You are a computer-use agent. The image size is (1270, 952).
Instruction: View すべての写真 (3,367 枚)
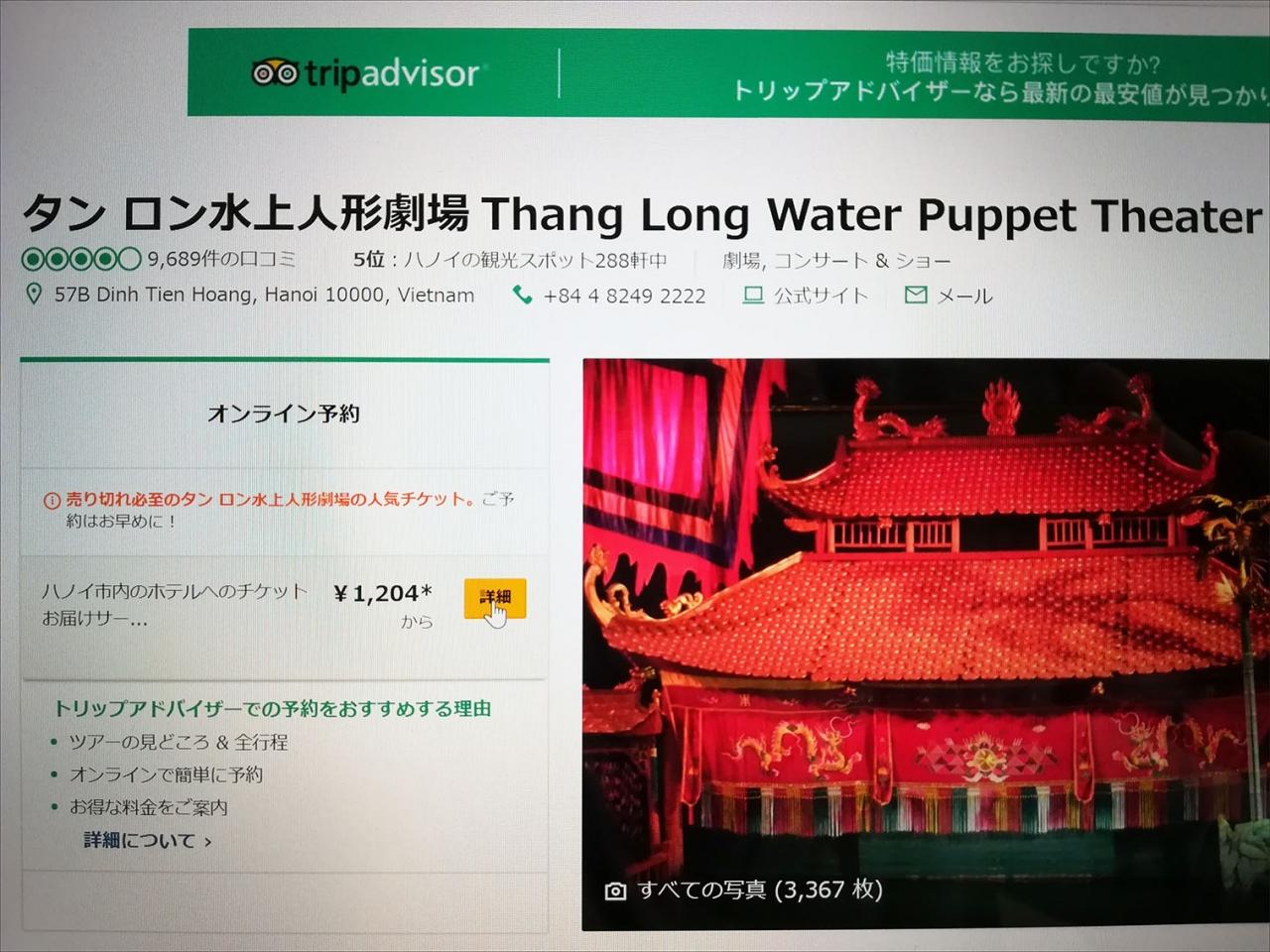tap(760, 890)
